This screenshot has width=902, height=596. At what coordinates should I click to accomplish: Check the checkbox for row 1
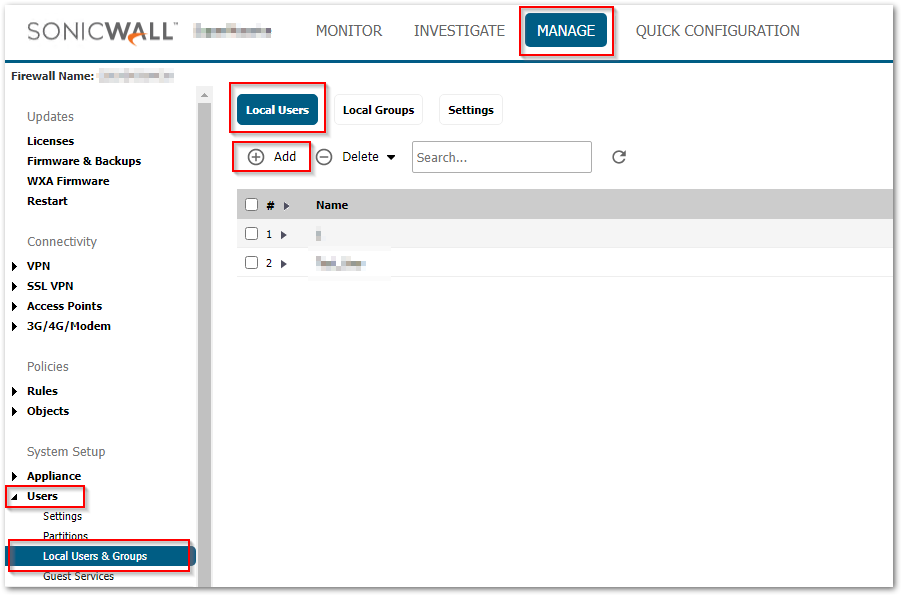click(x=252, y=234)
